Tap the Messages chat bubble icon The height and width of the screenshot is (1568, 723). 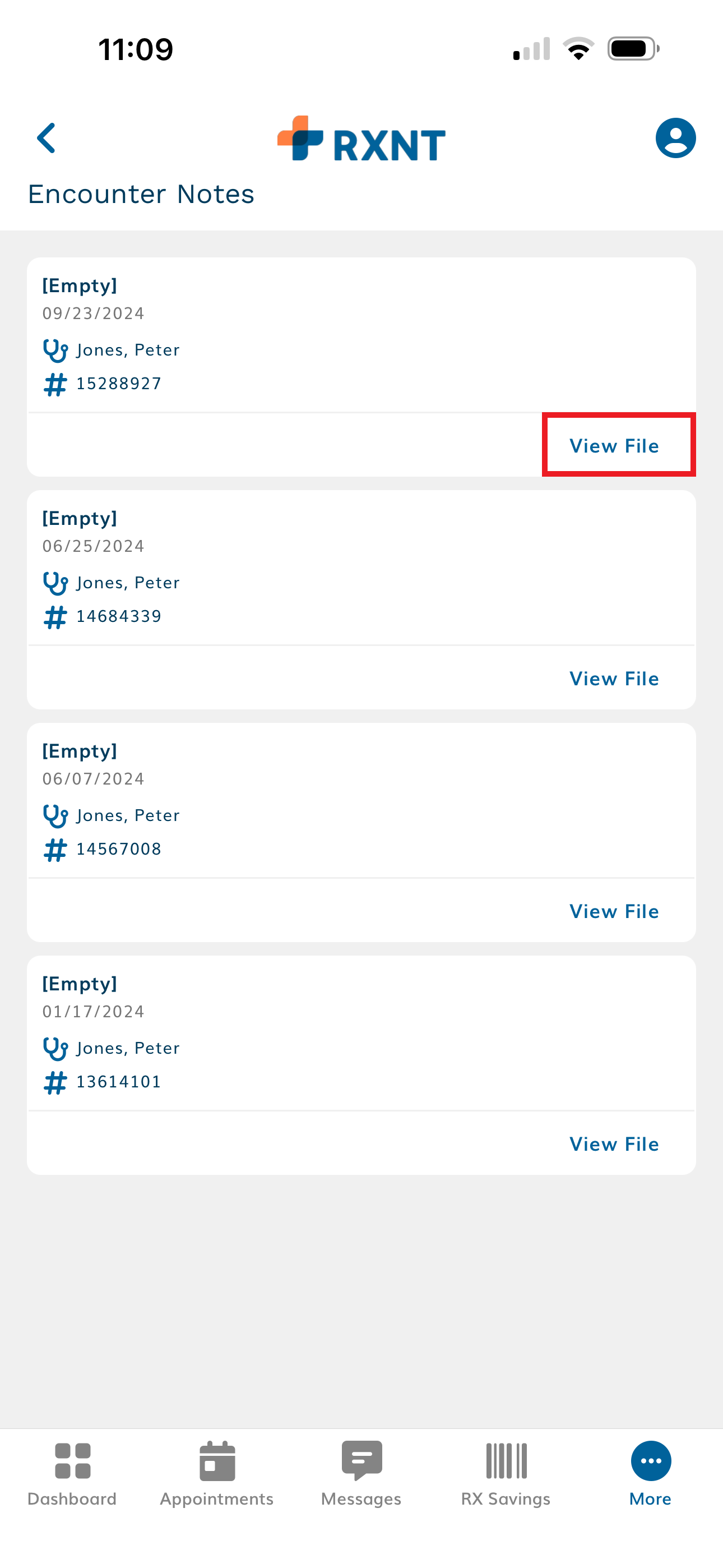(x=361, y=1459)
